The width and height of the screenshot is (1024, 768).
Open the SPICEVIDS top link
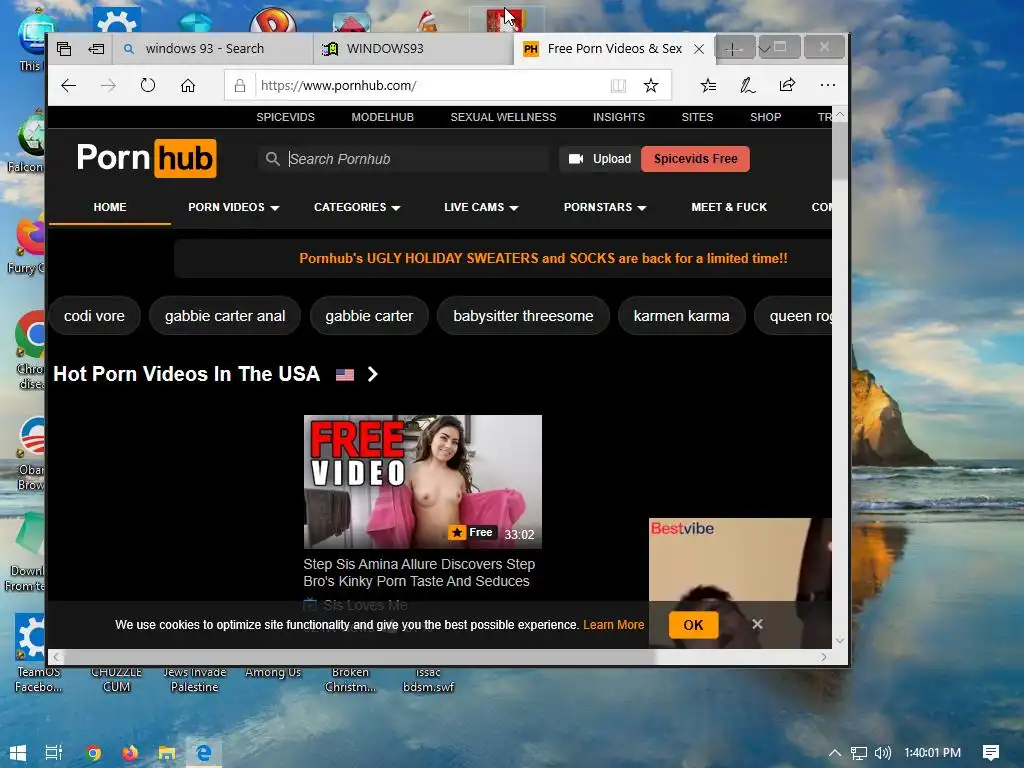pos(285,117)
